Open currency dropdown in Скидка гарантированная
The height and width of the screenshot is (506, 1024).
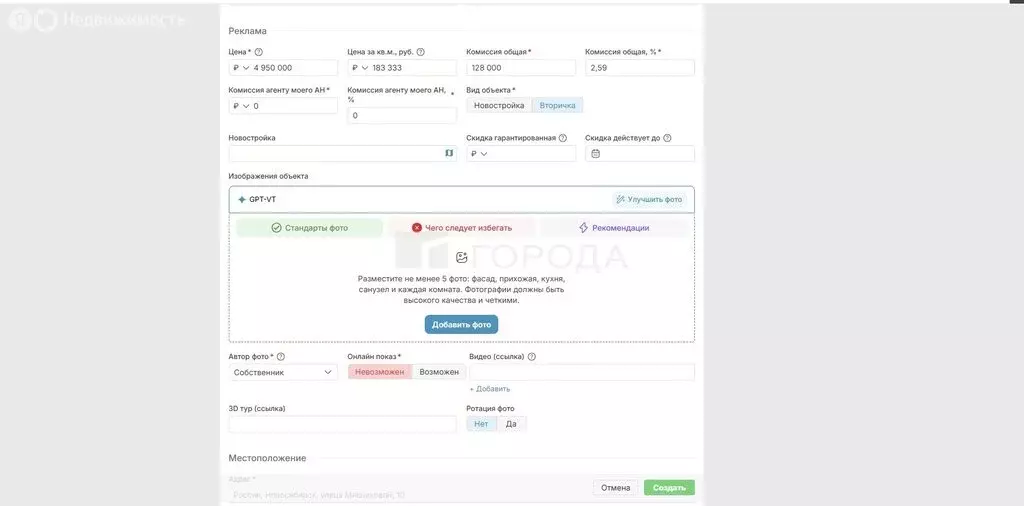(x=479, y=154)
